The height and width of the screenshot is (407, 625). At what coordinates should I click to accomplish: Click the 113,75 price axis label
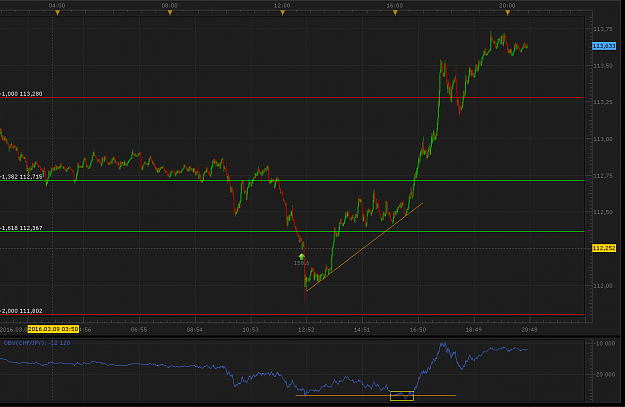pos(603,29)
